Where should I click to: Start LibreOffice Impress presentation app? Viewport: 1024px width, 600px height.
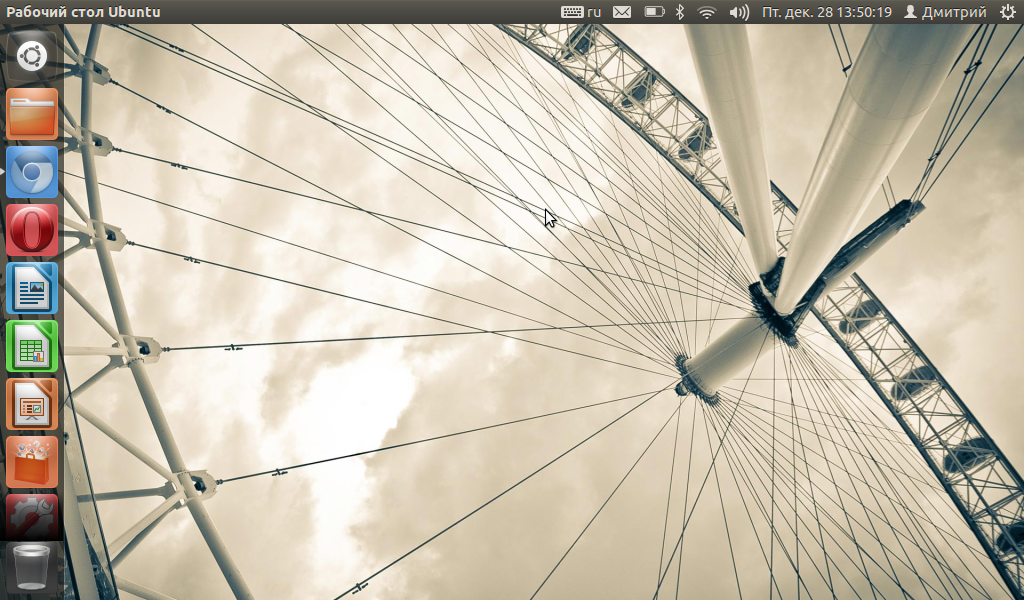pyautogui.click(x=32, y=404)
